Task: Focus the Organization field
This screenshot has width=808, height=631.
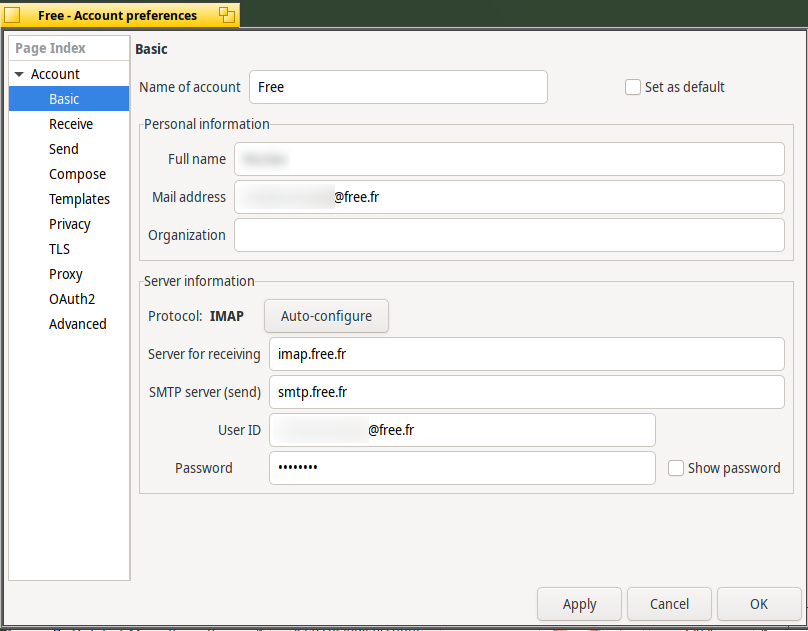Action: click(x=509, y=235)
